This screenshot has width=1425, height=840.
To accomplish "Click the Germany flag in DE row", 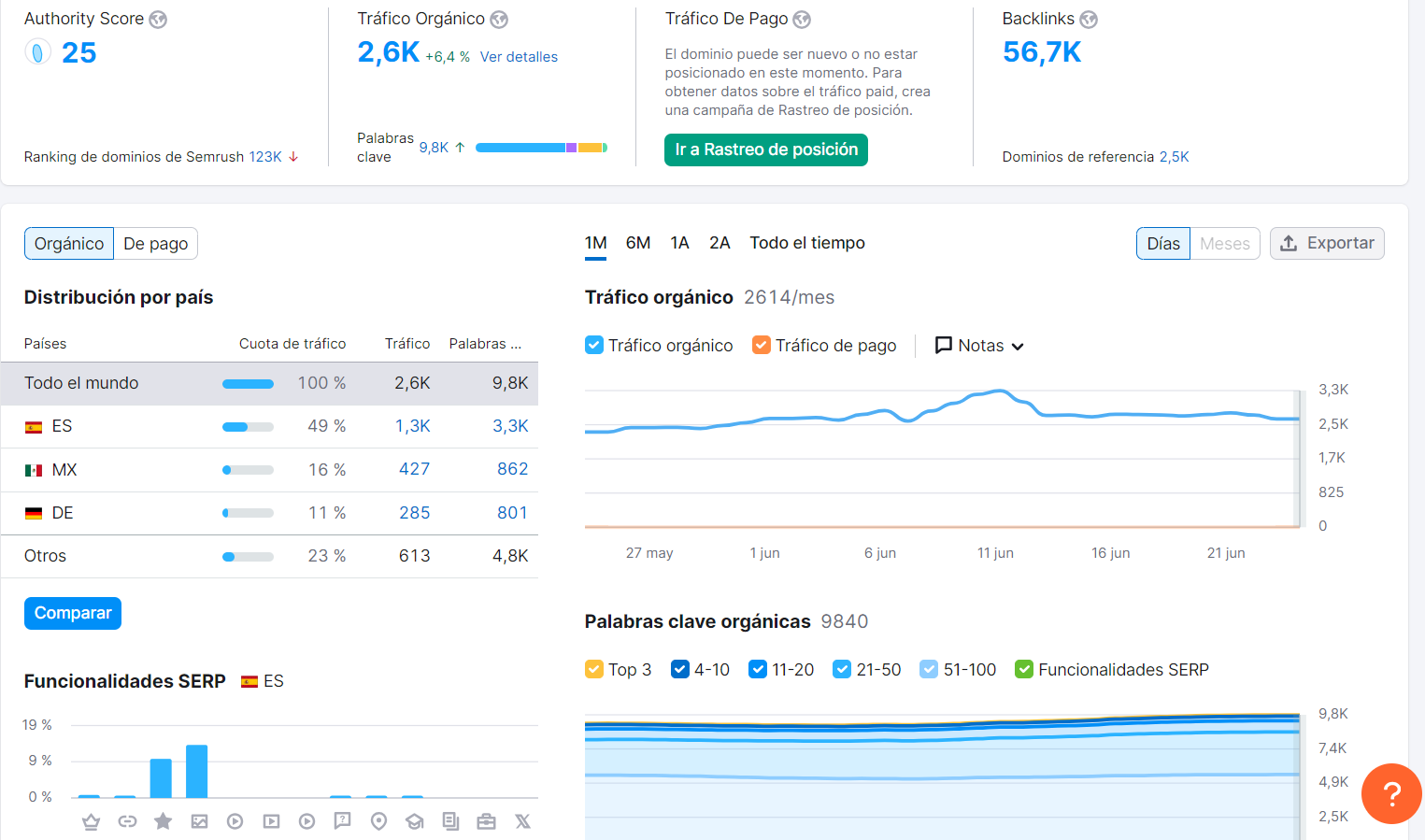I will (x=34, y=513).
